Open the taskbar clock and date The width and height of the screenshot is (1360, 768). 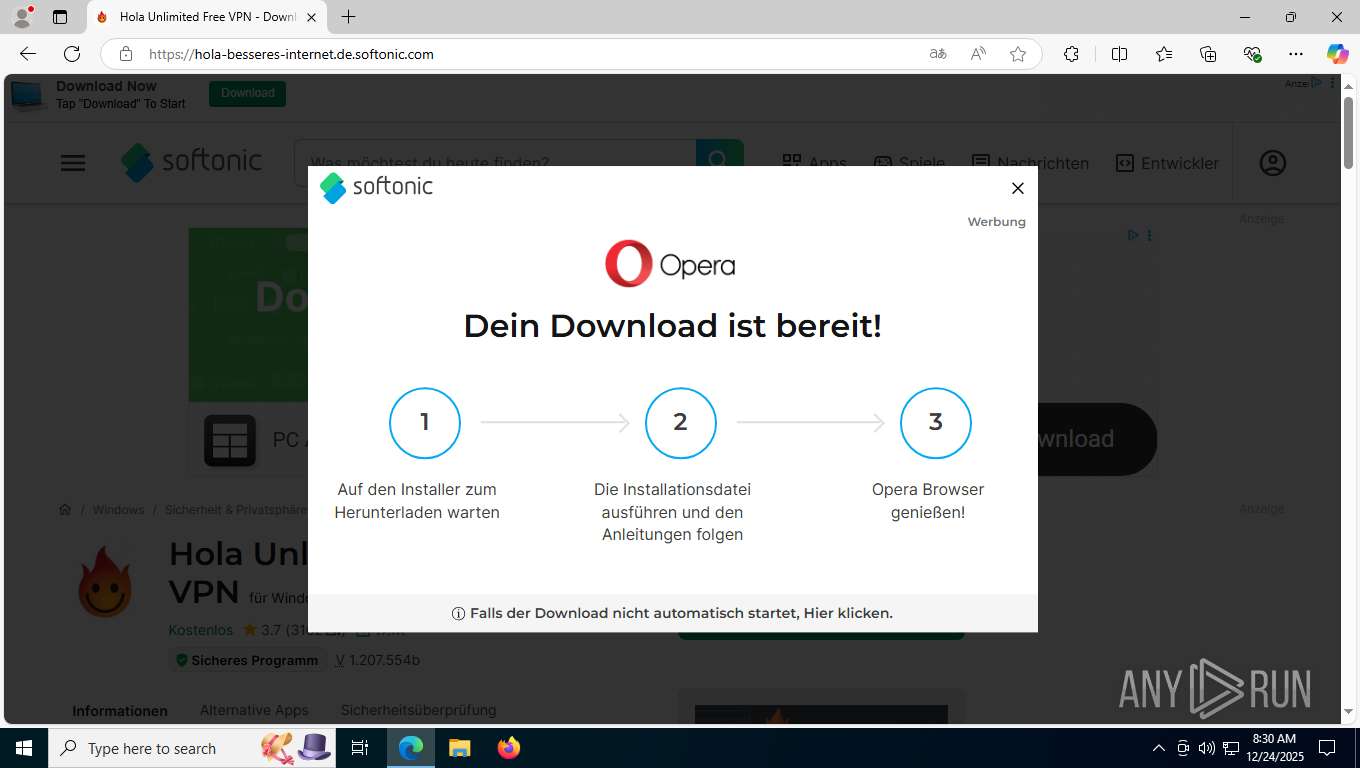1274,748
